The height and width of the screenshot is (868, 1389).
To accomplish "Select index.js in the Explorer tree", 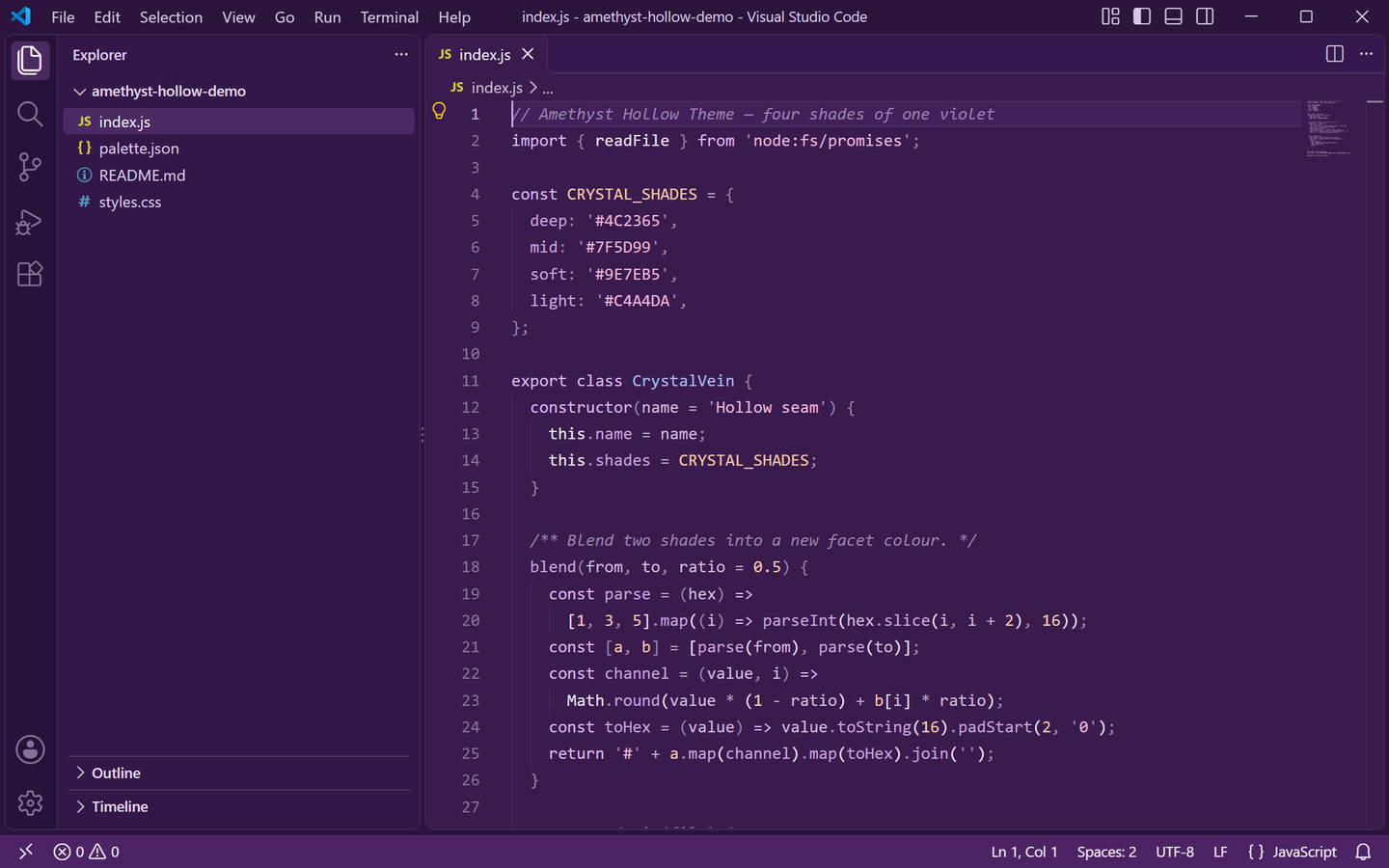I will (238, 122).
